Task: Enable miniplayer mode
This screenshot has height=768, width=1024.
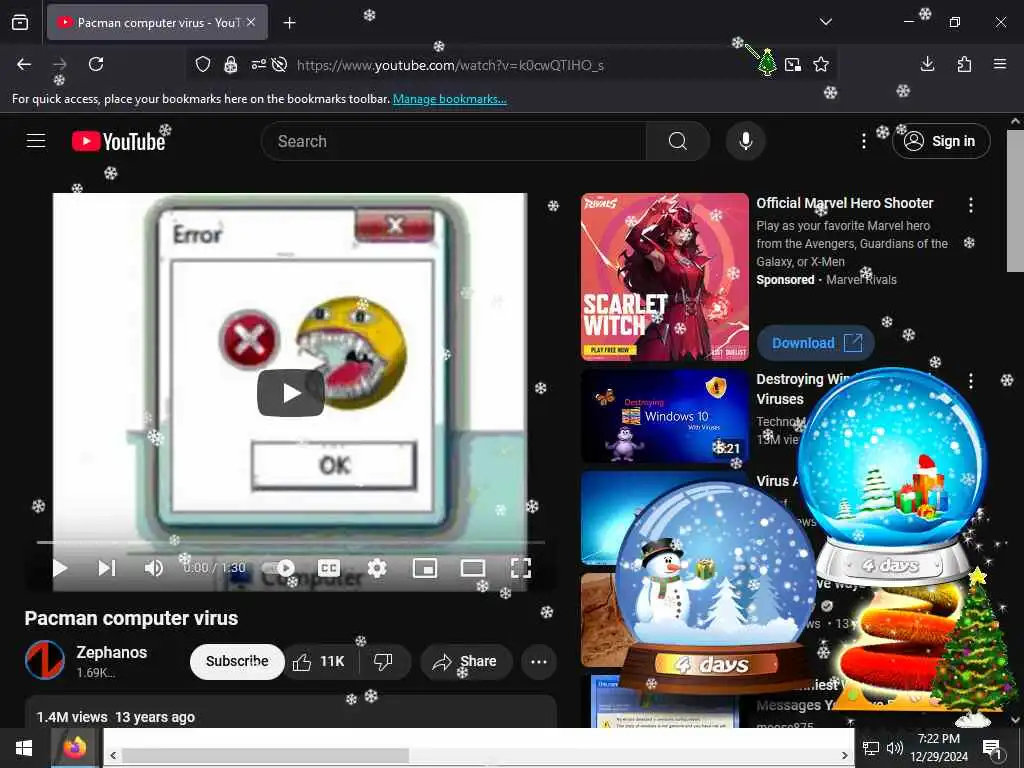Action: tap(425, 568)
